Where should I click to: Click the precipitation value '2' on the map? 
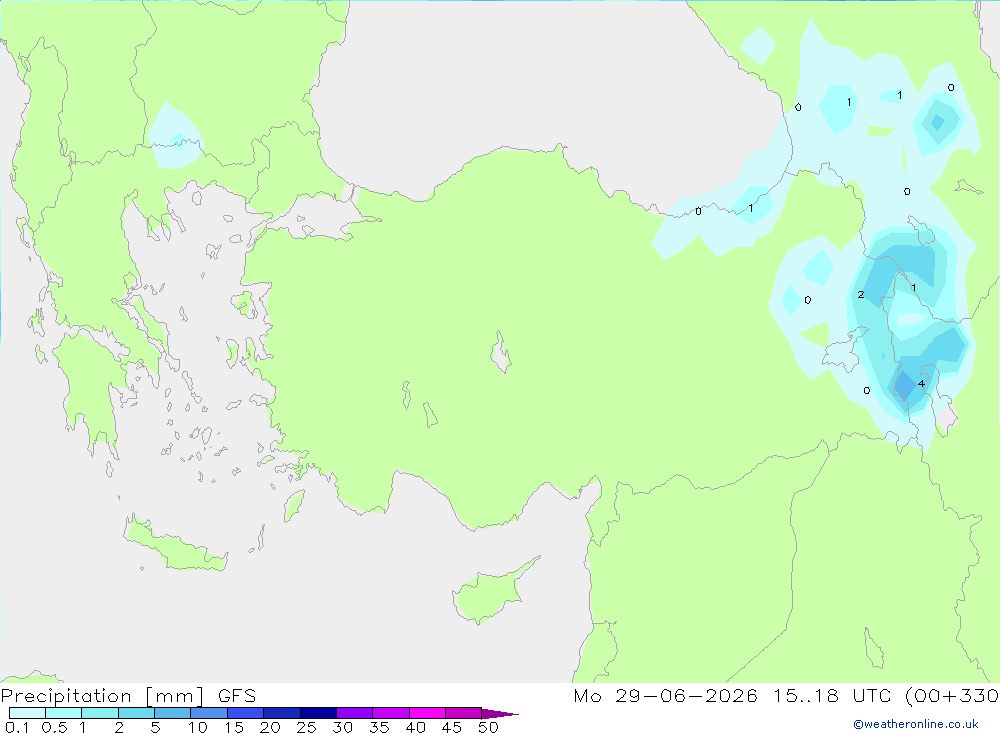point(861,294)
